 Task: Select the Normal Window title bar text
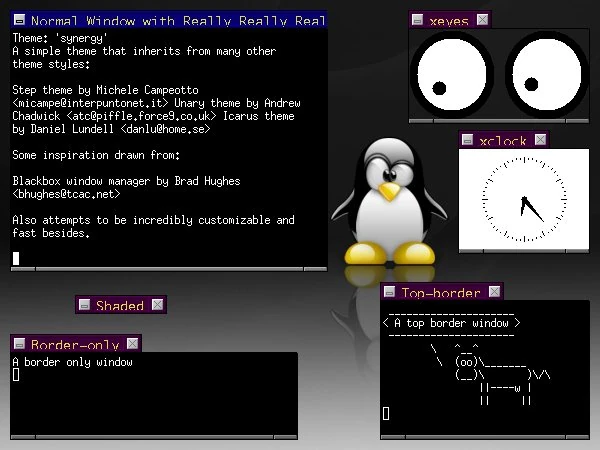point(178,20)
